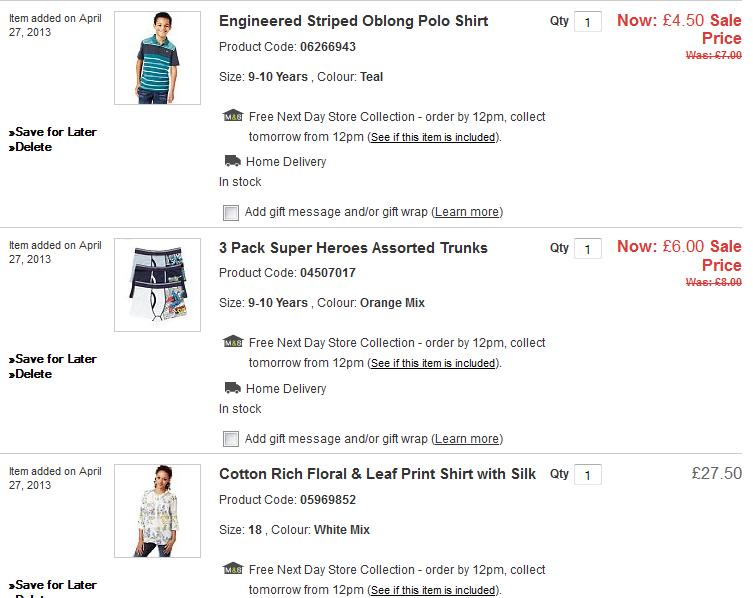Image resolution: width=753 pixels, height=598 pixels.
Task: Click the Qty field for the floral shirt
Action: (588, 475)
